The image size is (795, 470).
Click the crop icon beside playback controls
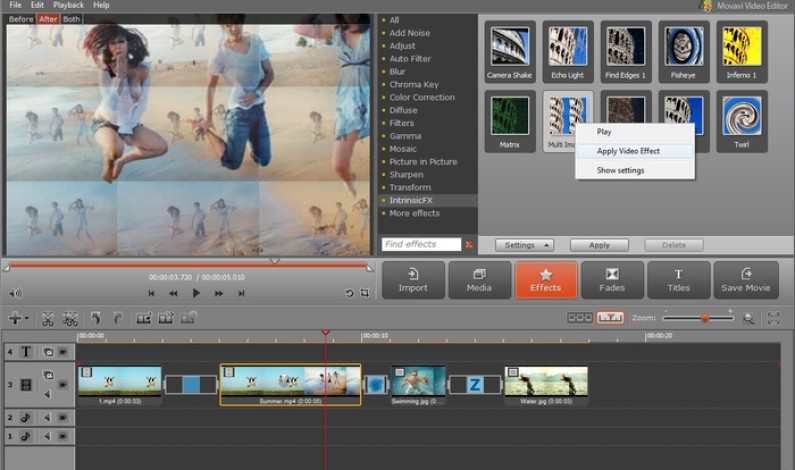click(364, 293)
